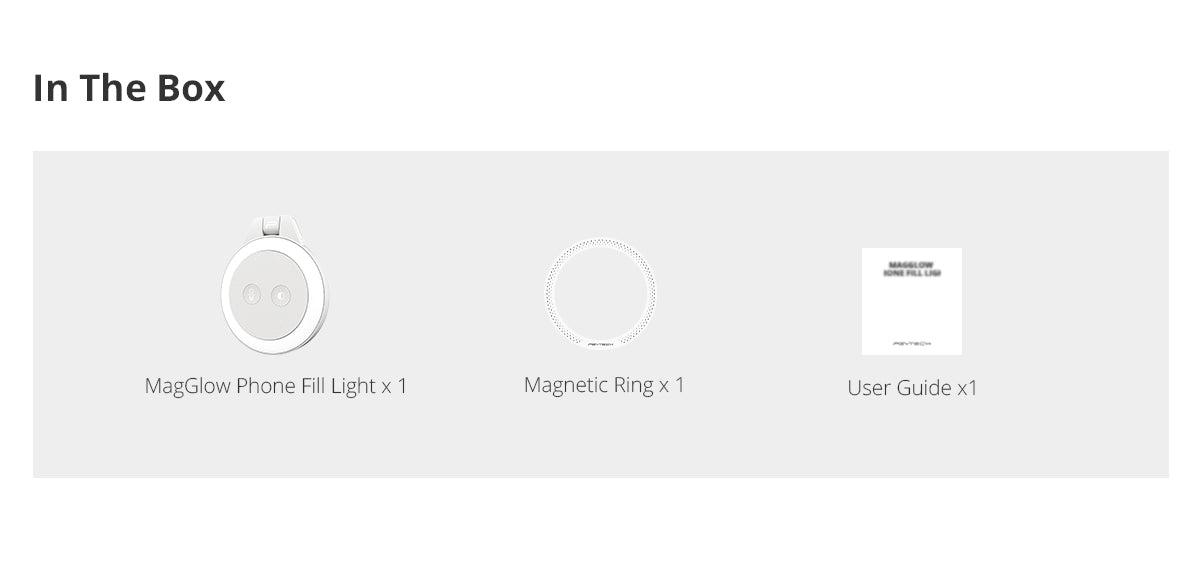This screenshot has height=570, width=1200.
Task: Click the "x 1" quantity after Fill Light
Action: tap(395, 386)
